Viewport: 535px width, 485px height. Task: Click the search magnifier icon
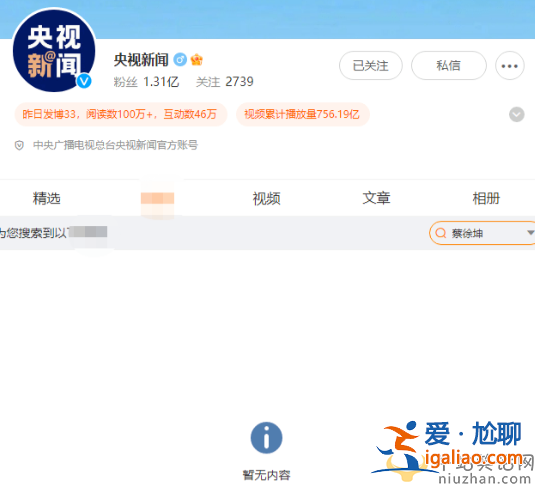[441, 233]
